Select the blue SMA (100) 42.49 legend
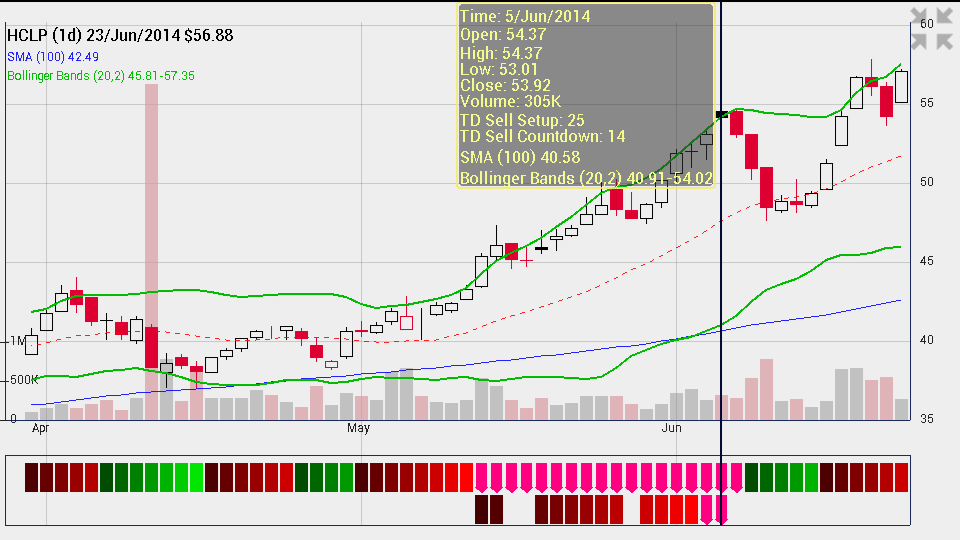This screenshot has width=960, height=540. [x=53, y=57]
